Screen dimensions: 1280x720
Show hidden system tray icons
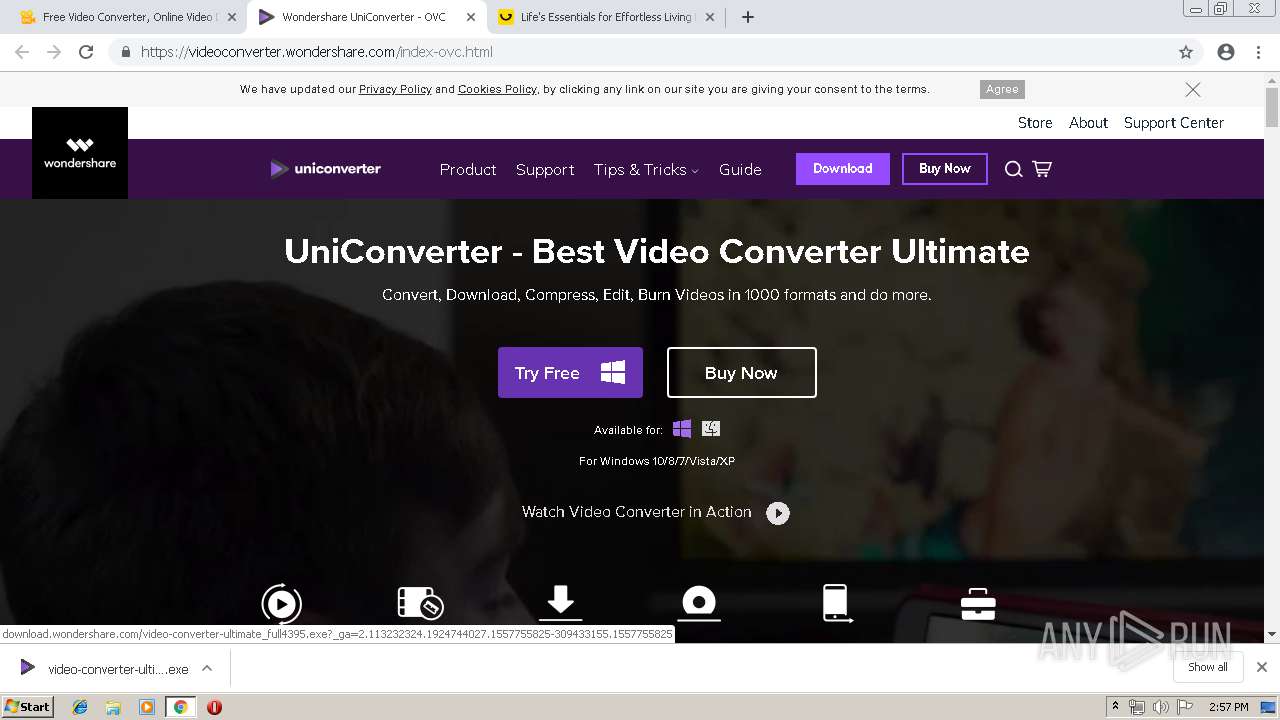click(x=1115, y=707)
